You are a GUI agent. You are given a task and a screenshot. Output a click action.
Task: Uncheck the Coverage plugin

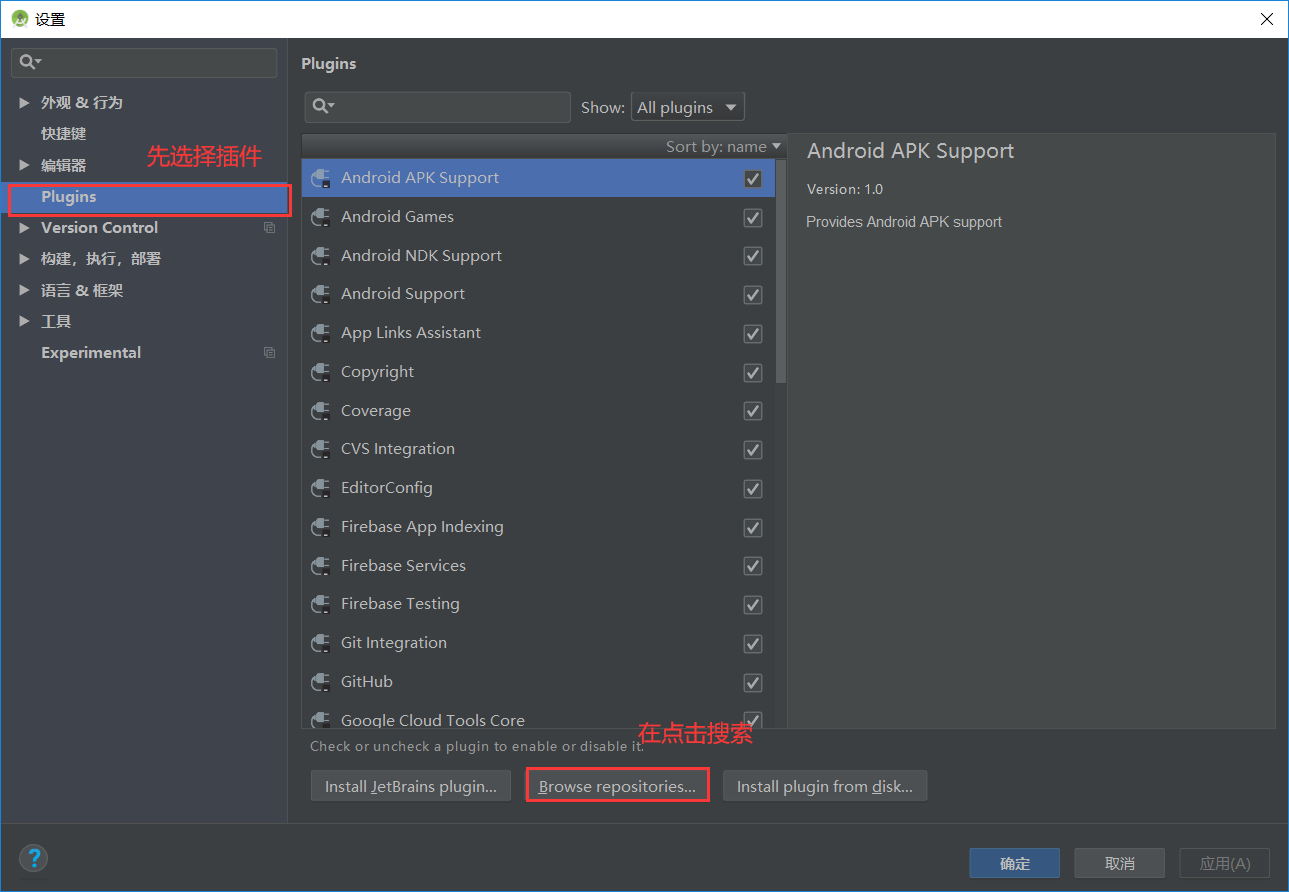[753, 411]
